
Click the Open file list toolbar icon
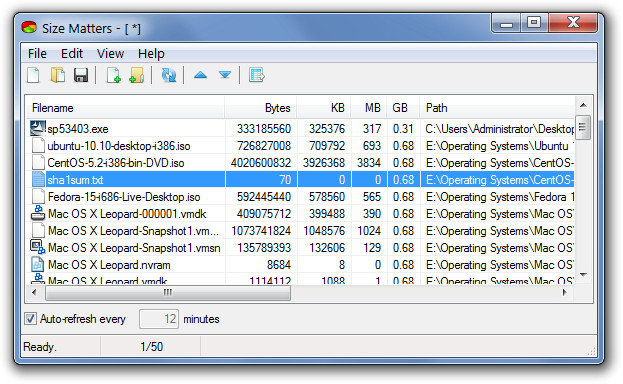click(58, 75)
